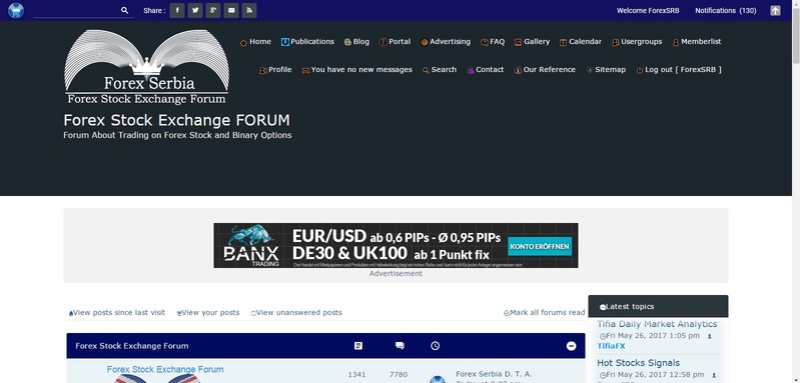Share by email envelope icon
The width and height of the screenshot is (800, 383).
pos(231,10)
